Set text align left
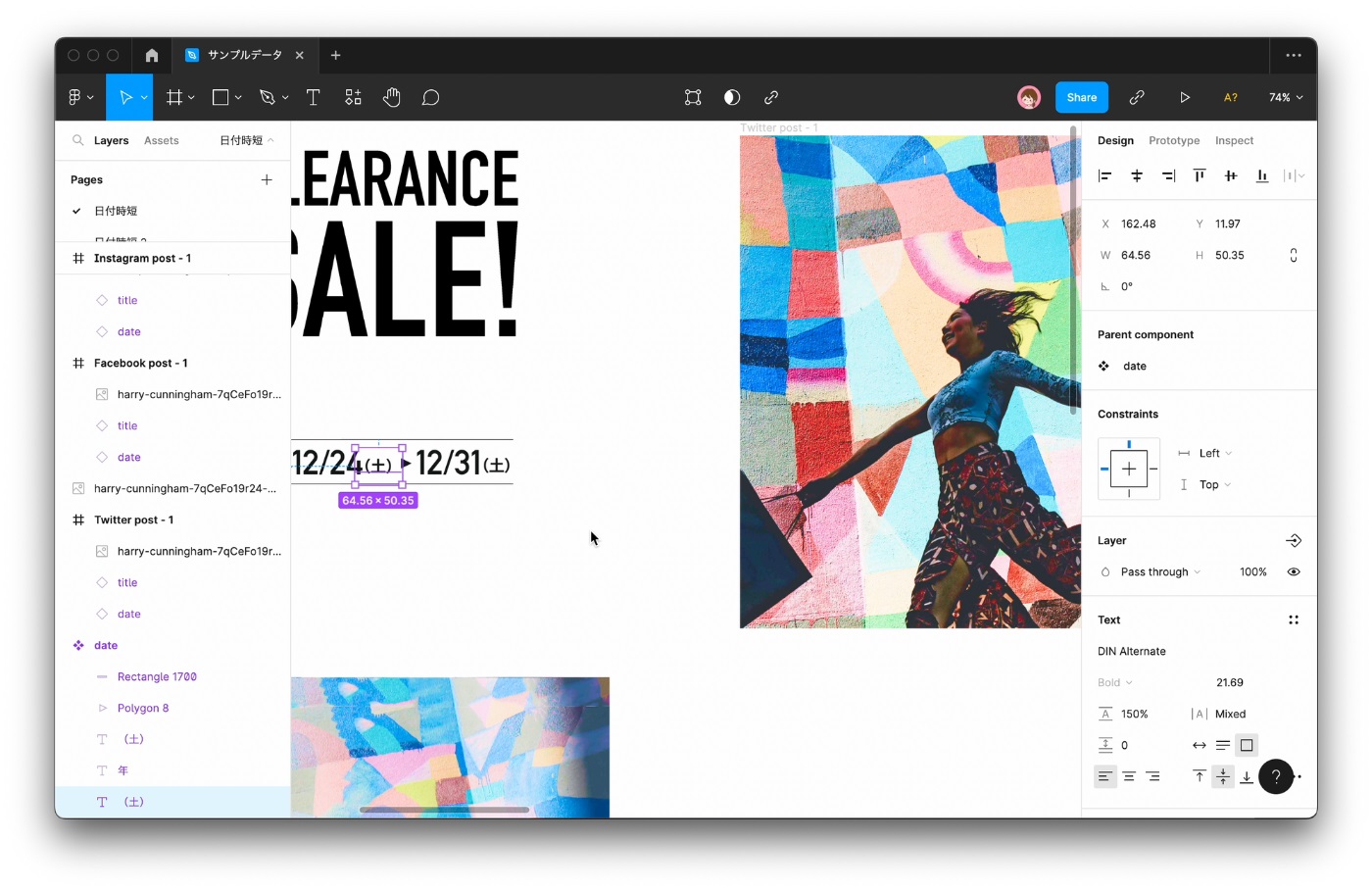Image resolution: width=1372 pixels, height=891 pixels. [x=1105, y=776]
